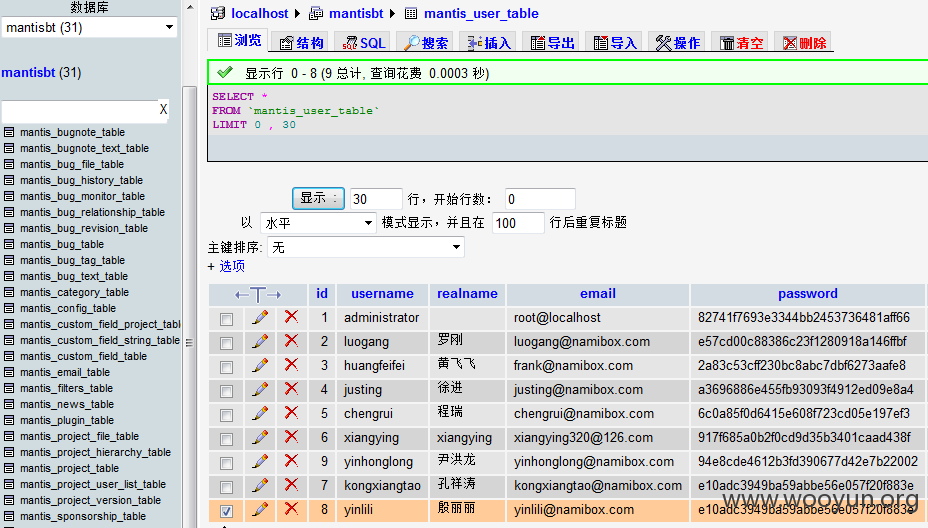Open the SQL tab
Image resolution: width=928 pixels, height=528 pixels.
(364, 43)
